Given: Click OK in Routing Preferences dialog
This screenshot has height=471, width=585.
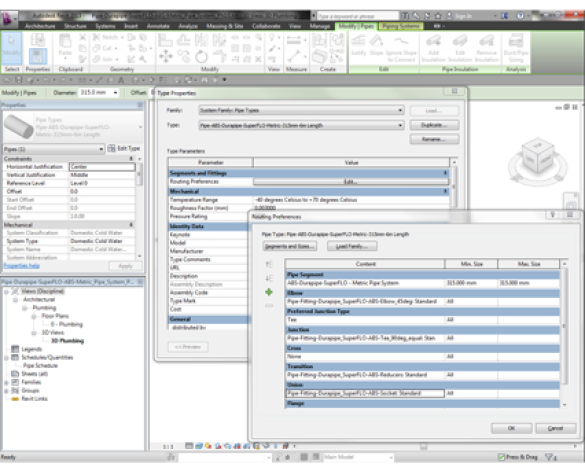Looking at the screenshot, I should 512,428.
